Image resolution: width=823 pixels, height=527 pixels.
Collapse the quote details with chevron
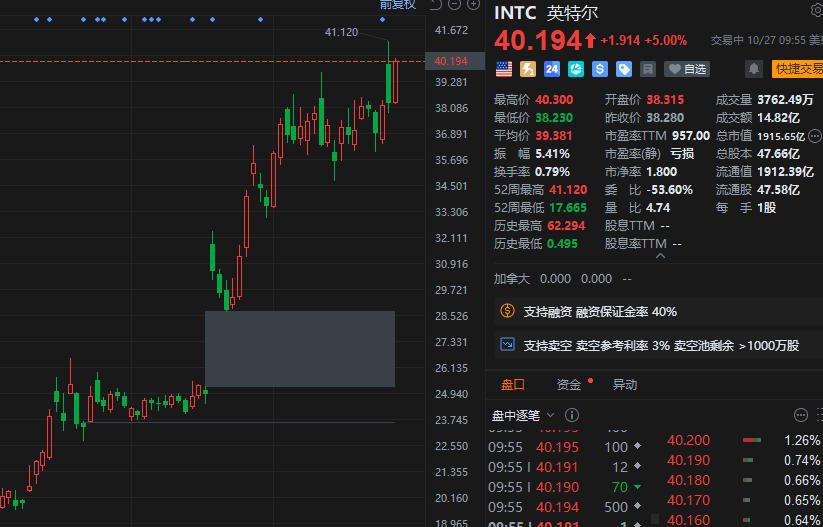tap(660, 256)
